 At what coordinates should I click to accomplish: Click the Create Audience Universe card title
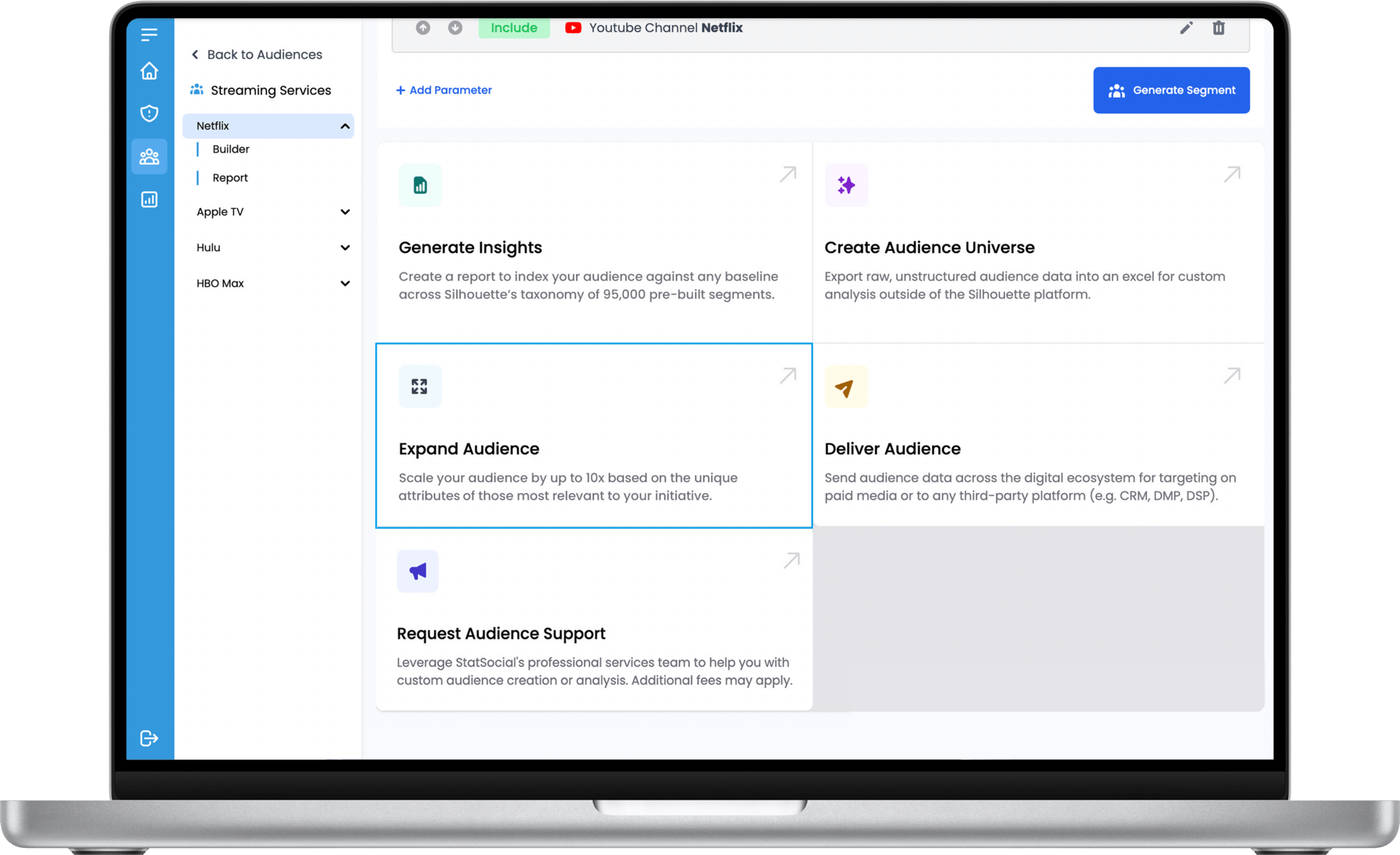[929, 247]
